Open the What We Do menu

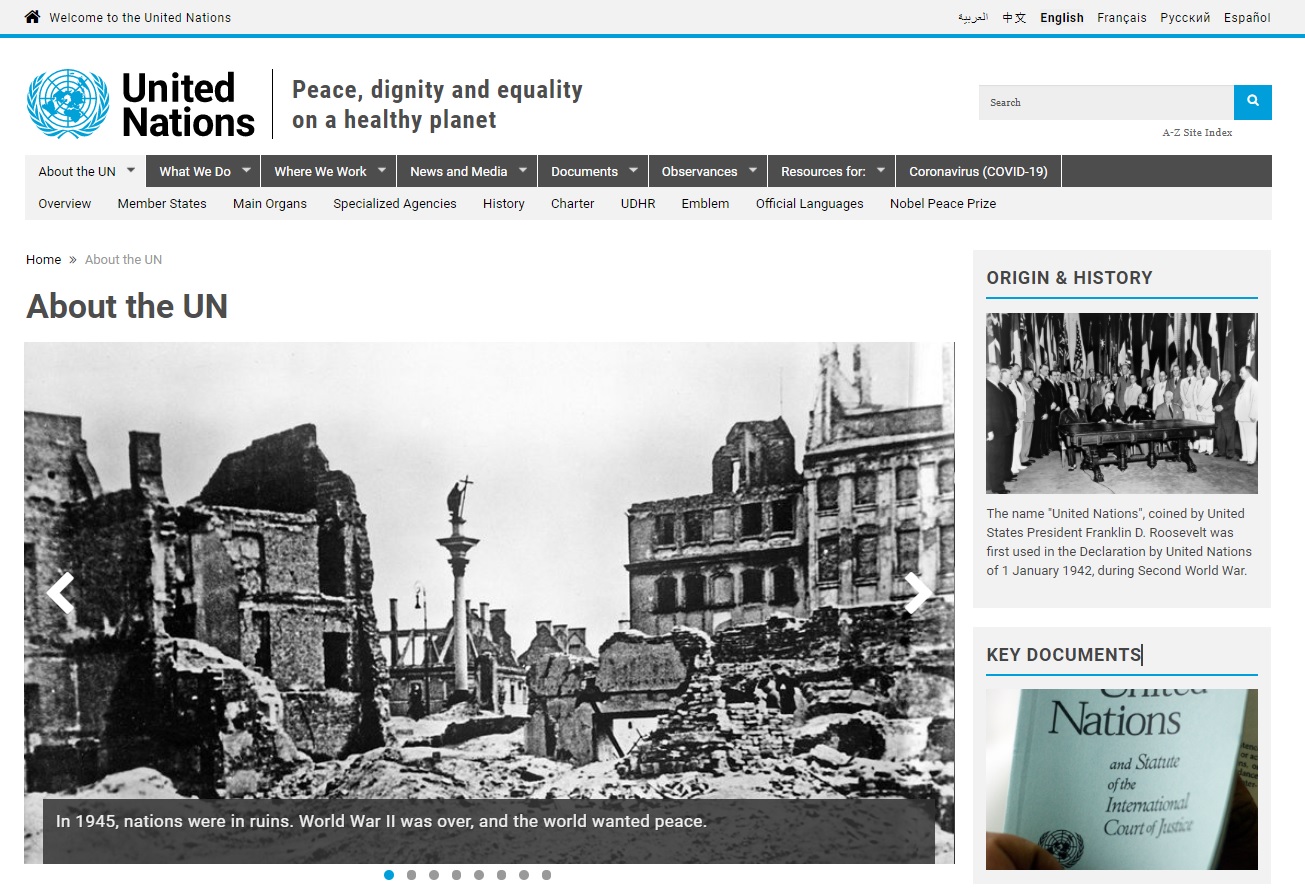point(195,171)
